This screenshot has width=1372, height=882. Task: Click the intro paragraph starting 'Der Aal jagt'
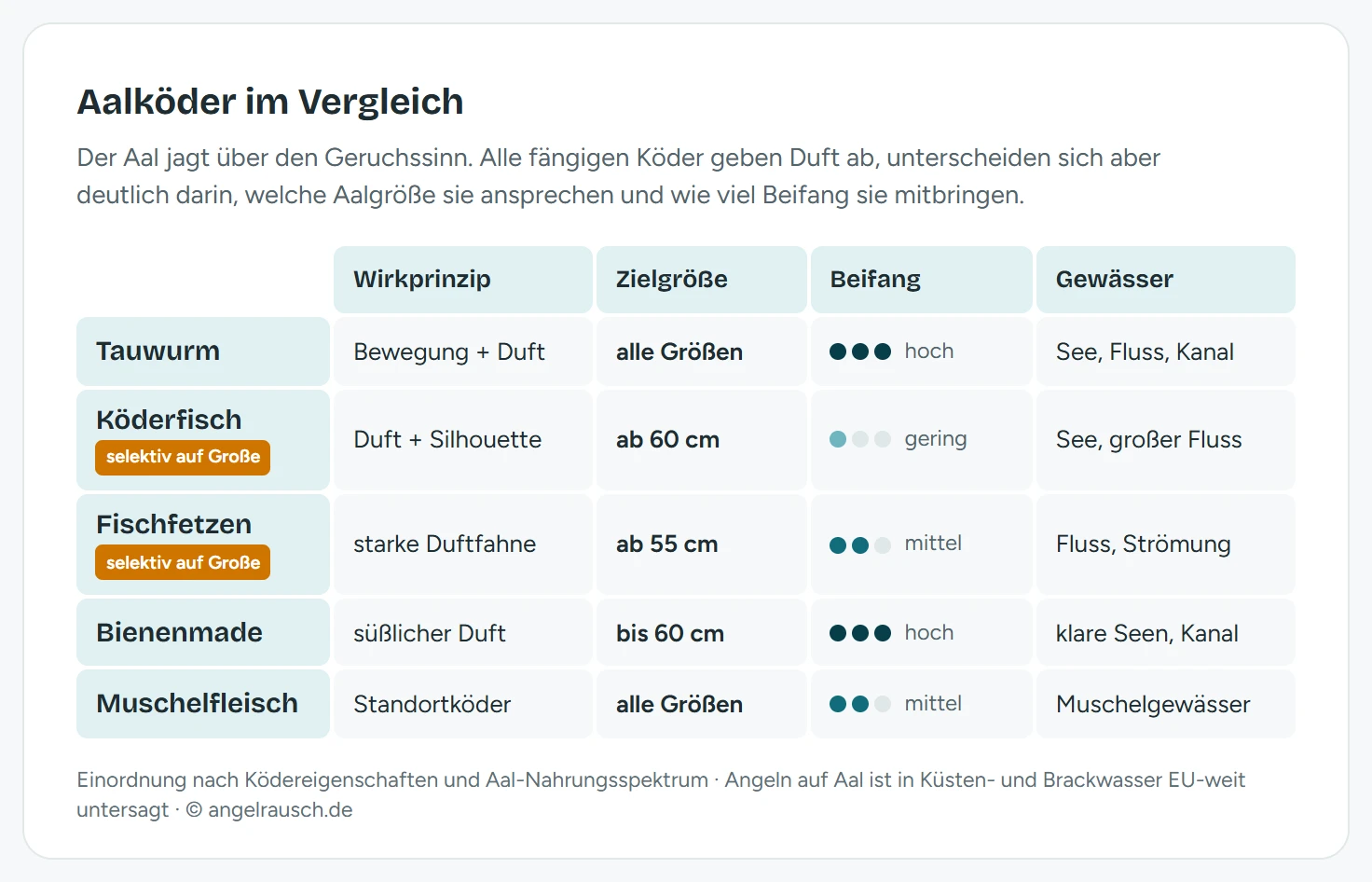(618, 176)
